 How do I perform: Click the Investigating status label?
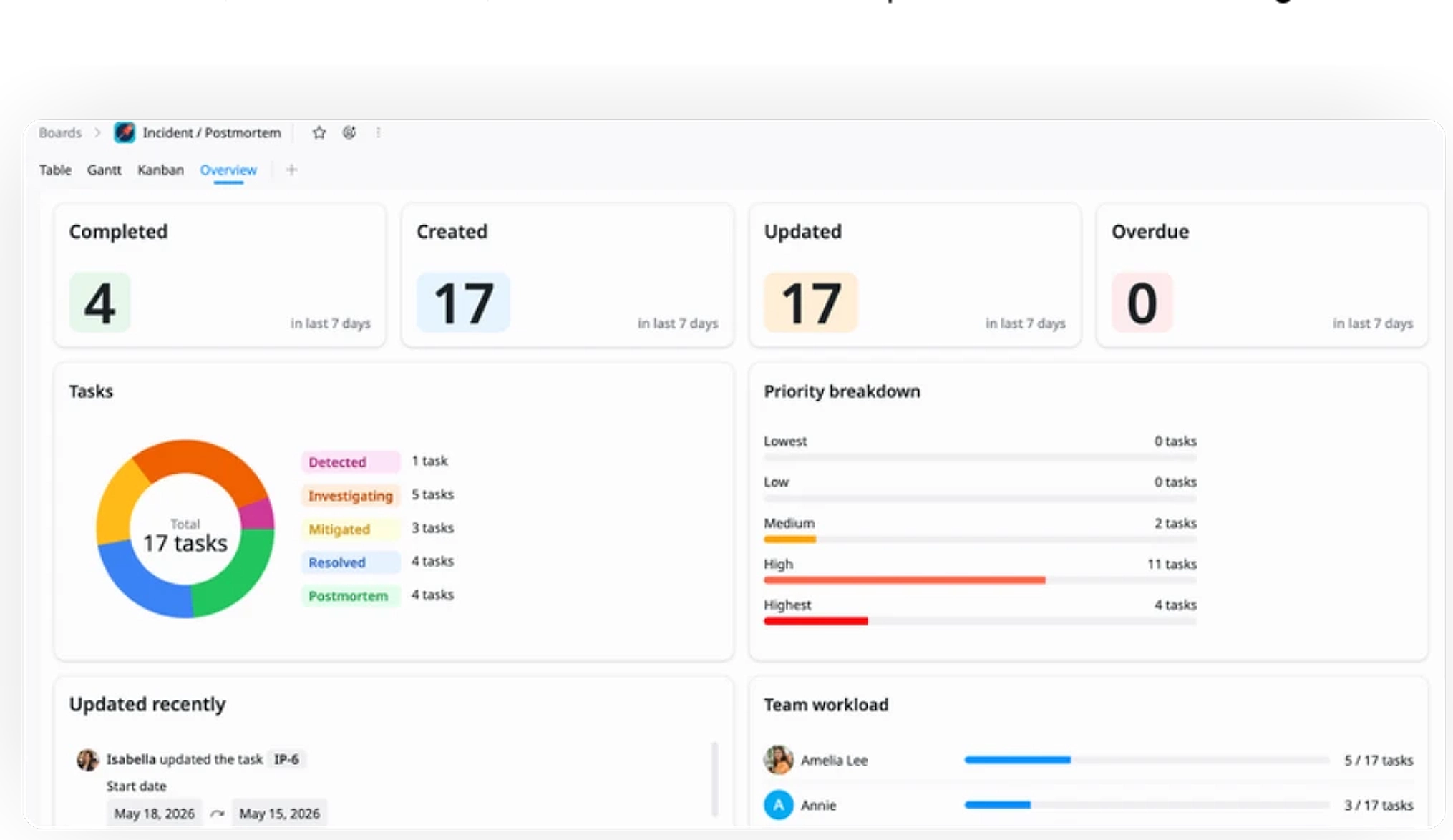pos(350,496)
